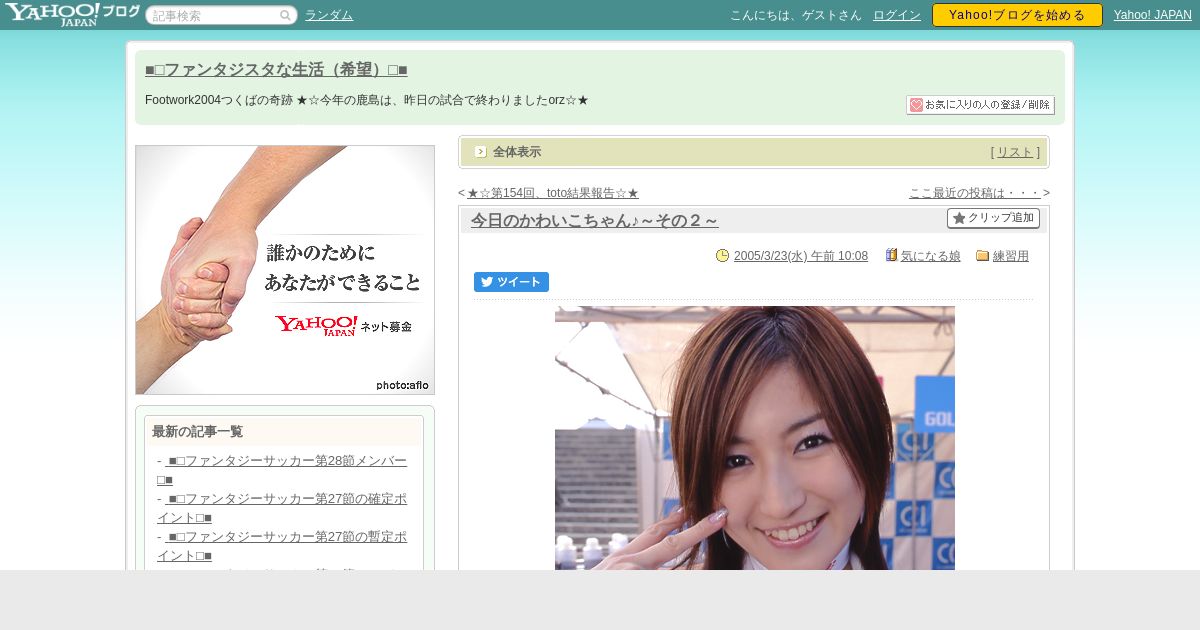Open the 気になる娘 category link

tap(931, 256)
